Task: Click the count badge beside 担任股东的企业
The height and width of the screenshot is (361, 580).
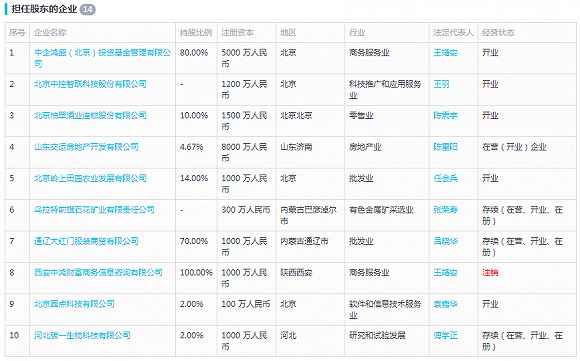Action: (x=88, y=9)
